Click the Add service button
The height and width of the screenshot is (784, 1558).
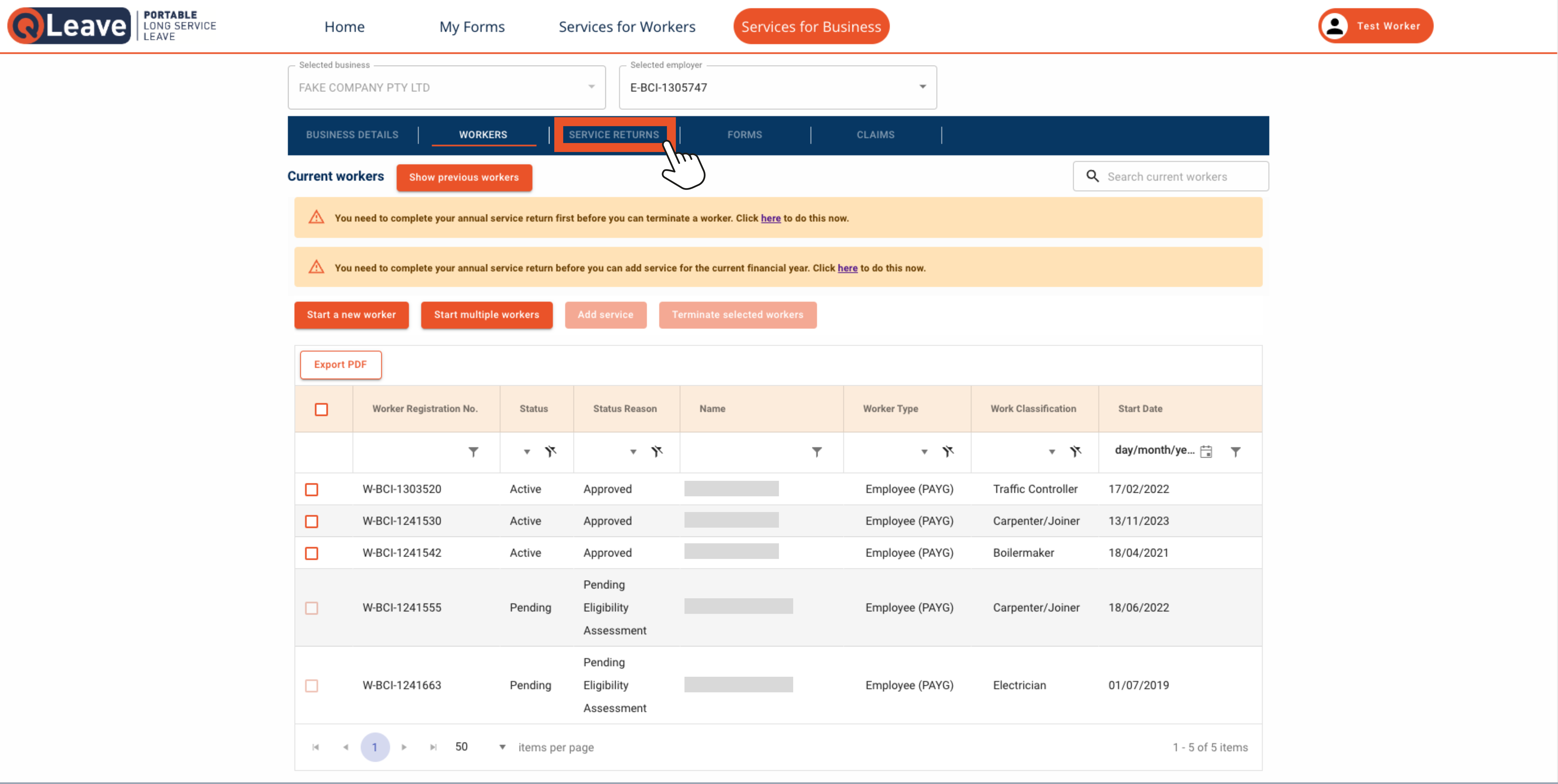(605, 315)
